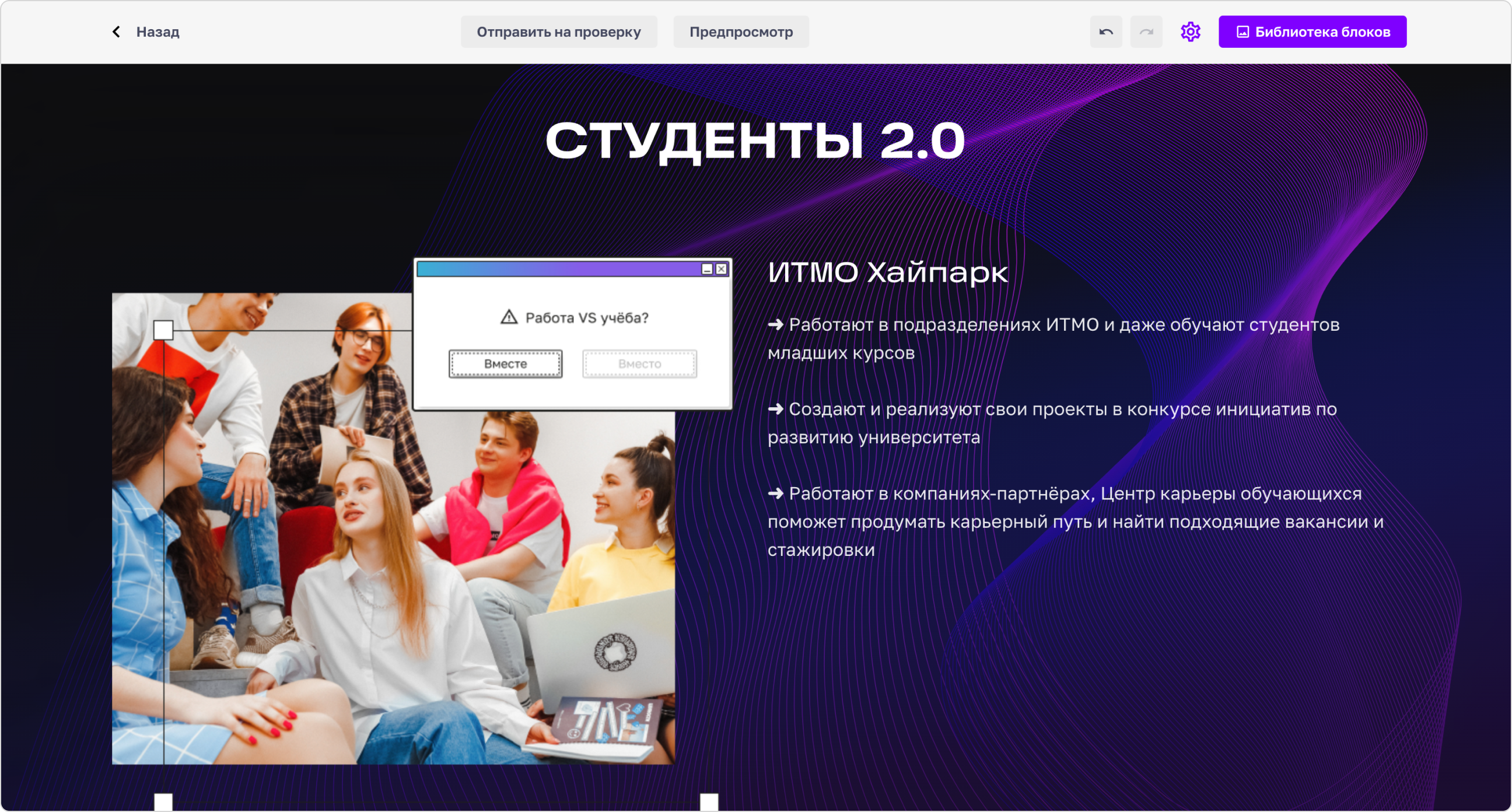Select paragraph about конкурсе инициатив
This screenshot has height=812, width=1512.
[1052, 423]
